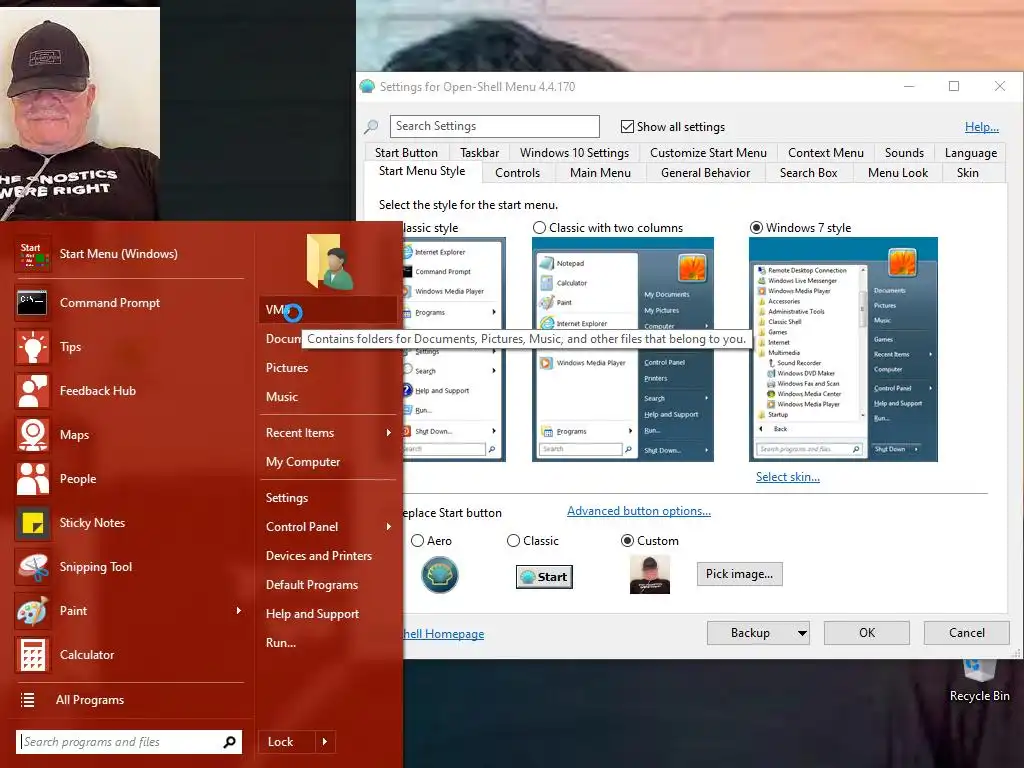Open Menu Look tab
This screenshot has height=768, width=1024.
point(897,173)
